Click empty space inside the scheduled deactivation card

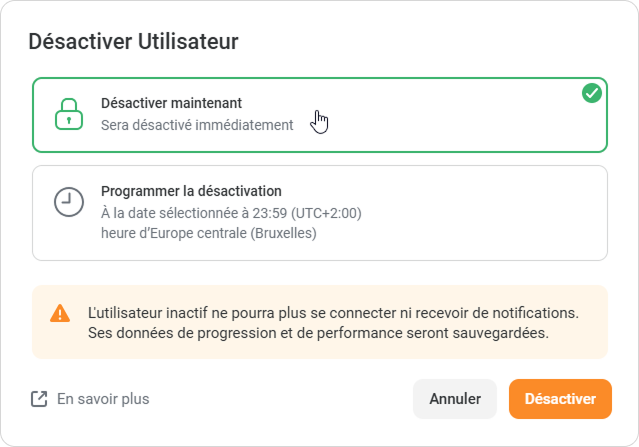click(x=480, y=212)
